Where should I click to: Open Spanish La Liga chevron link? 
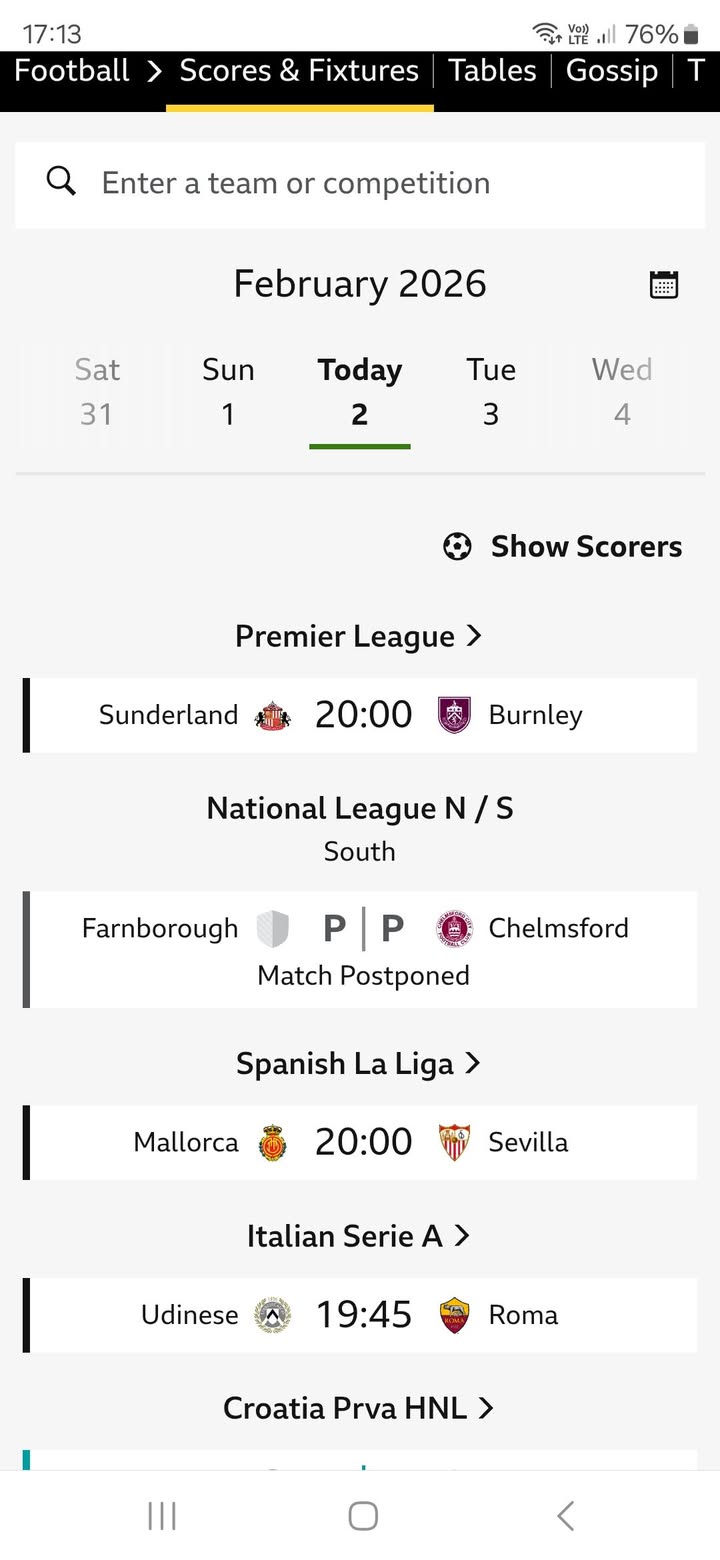click(474, 1063)
